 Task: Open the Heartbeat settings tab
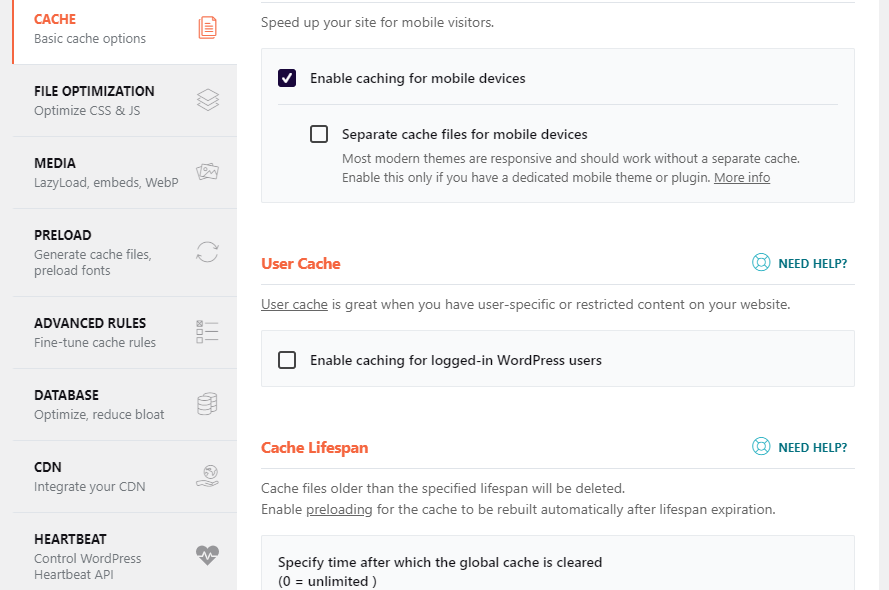125,551
